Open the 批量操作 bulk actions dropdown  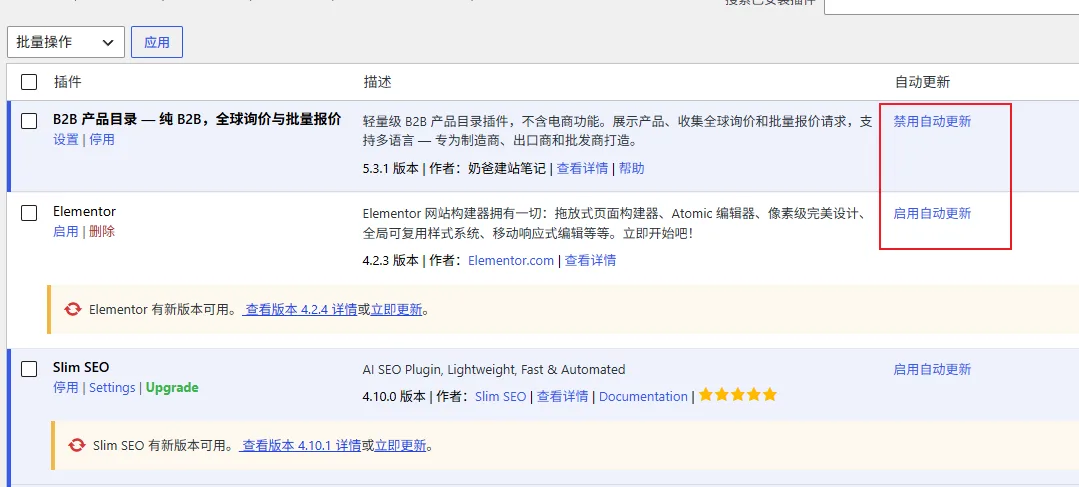tap(66, 42)
